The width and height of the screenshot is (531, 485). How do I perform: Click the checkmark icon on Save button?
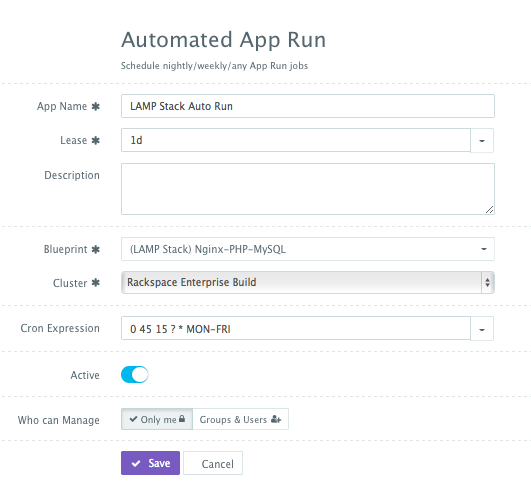tap(136, 463)
